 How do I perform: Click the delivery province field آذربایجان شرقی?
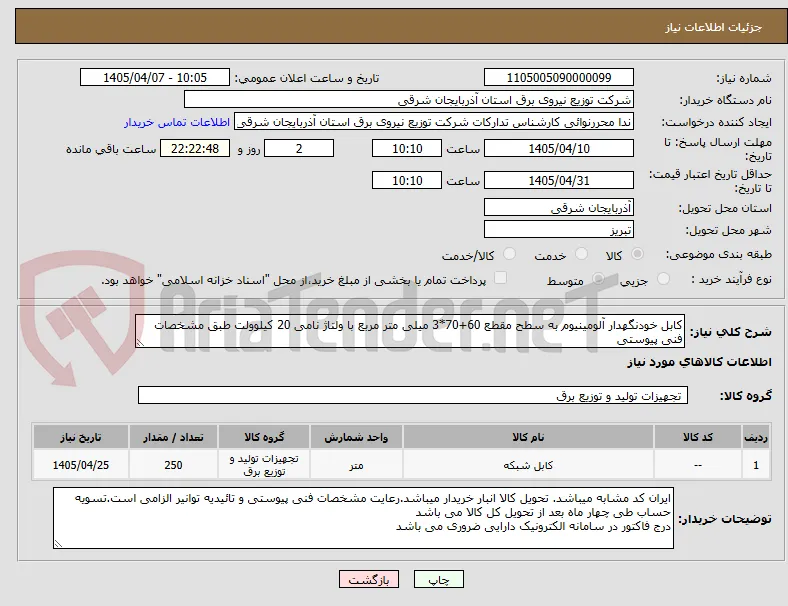tap(559, 208)
